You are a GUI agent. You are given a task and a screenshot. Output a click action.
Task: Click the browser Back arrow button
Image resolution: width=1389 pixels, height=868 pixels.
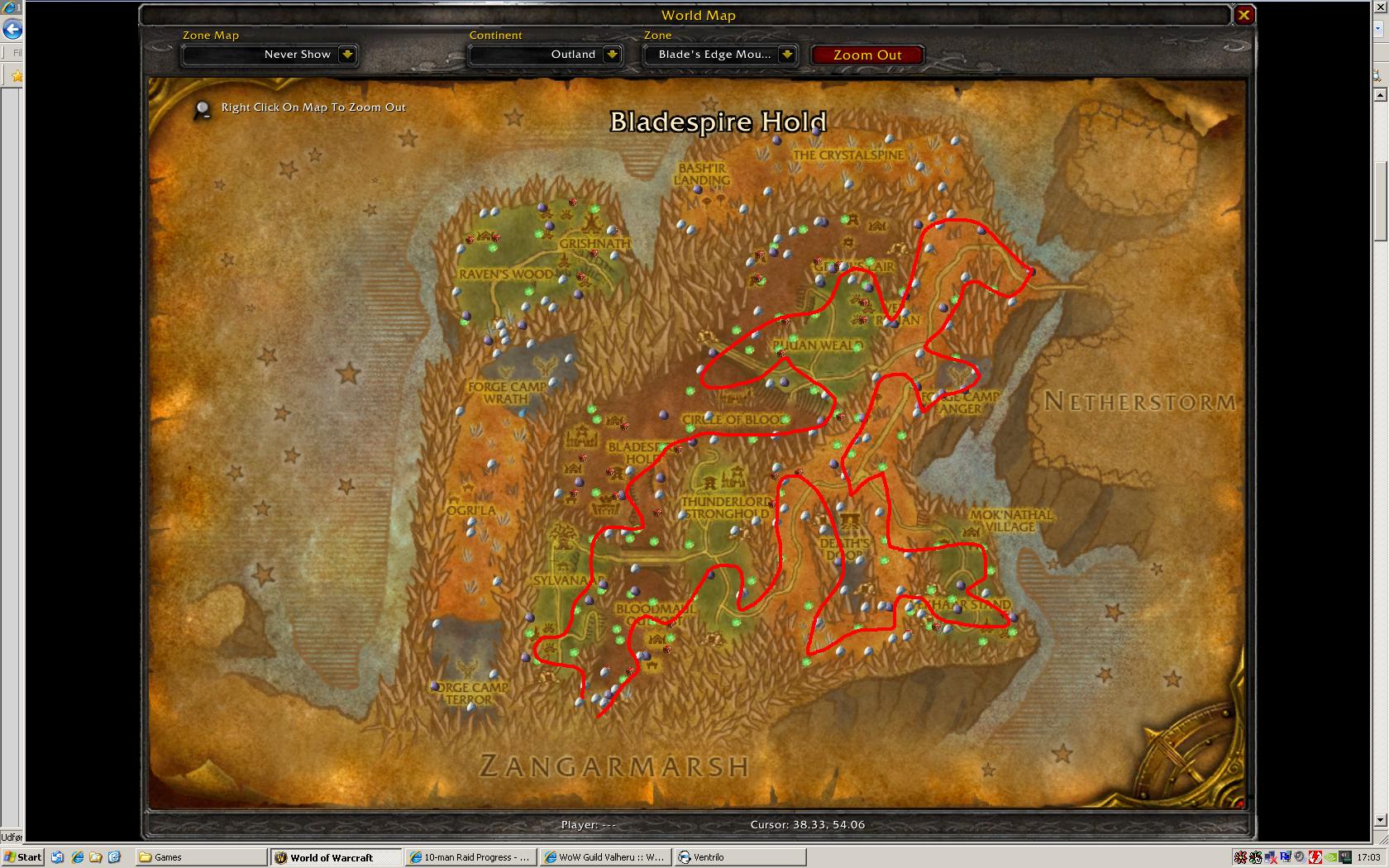pos(12,30)
